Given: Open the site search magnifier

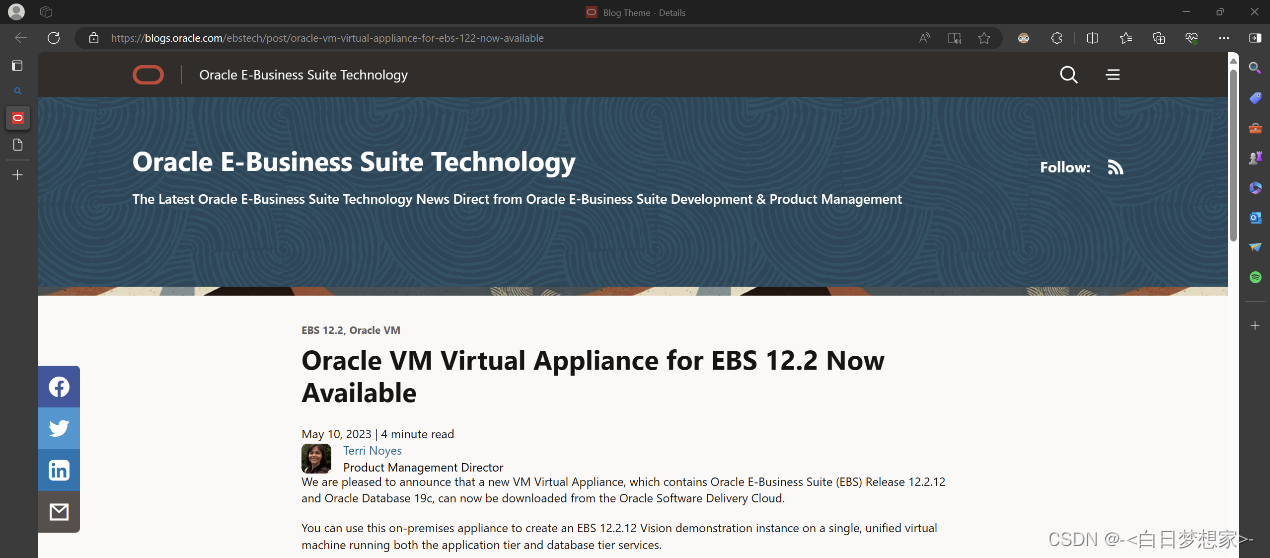Looking at the screenshot, I should pos(1068,75).
